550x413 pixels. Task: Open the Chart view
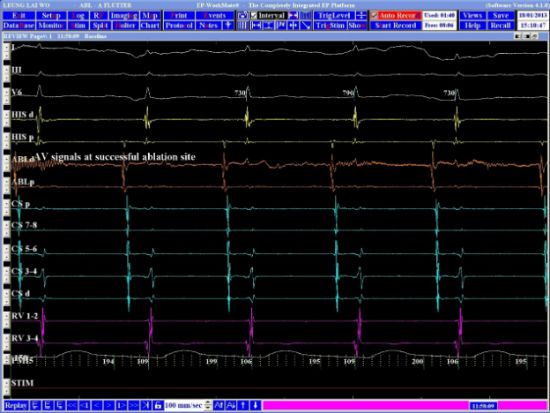(x=150, y=26)
